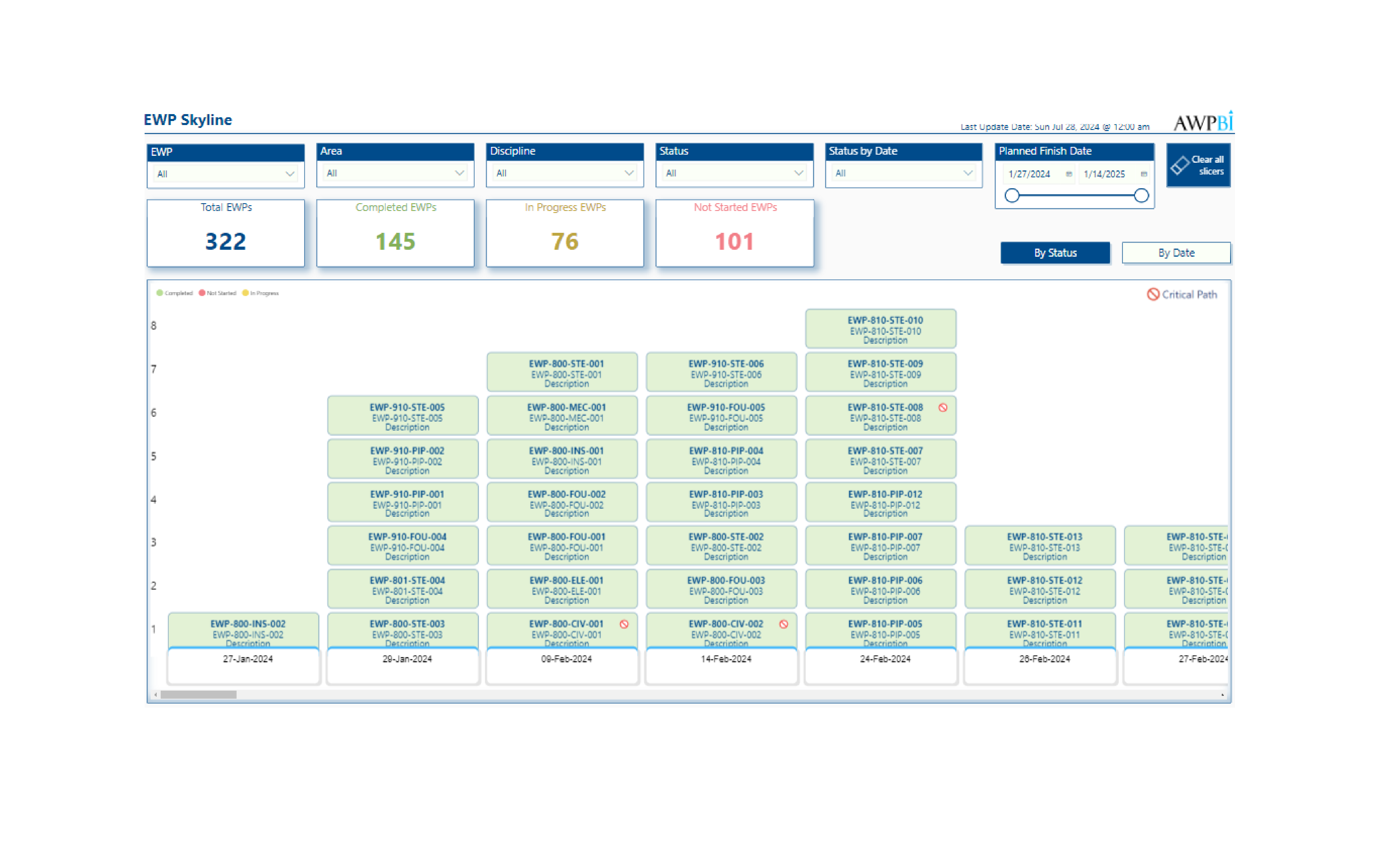Viewport: 1373px width, 868px height.
Task: Click right handle of Planned Finish Date slider
Action: 1141,195
